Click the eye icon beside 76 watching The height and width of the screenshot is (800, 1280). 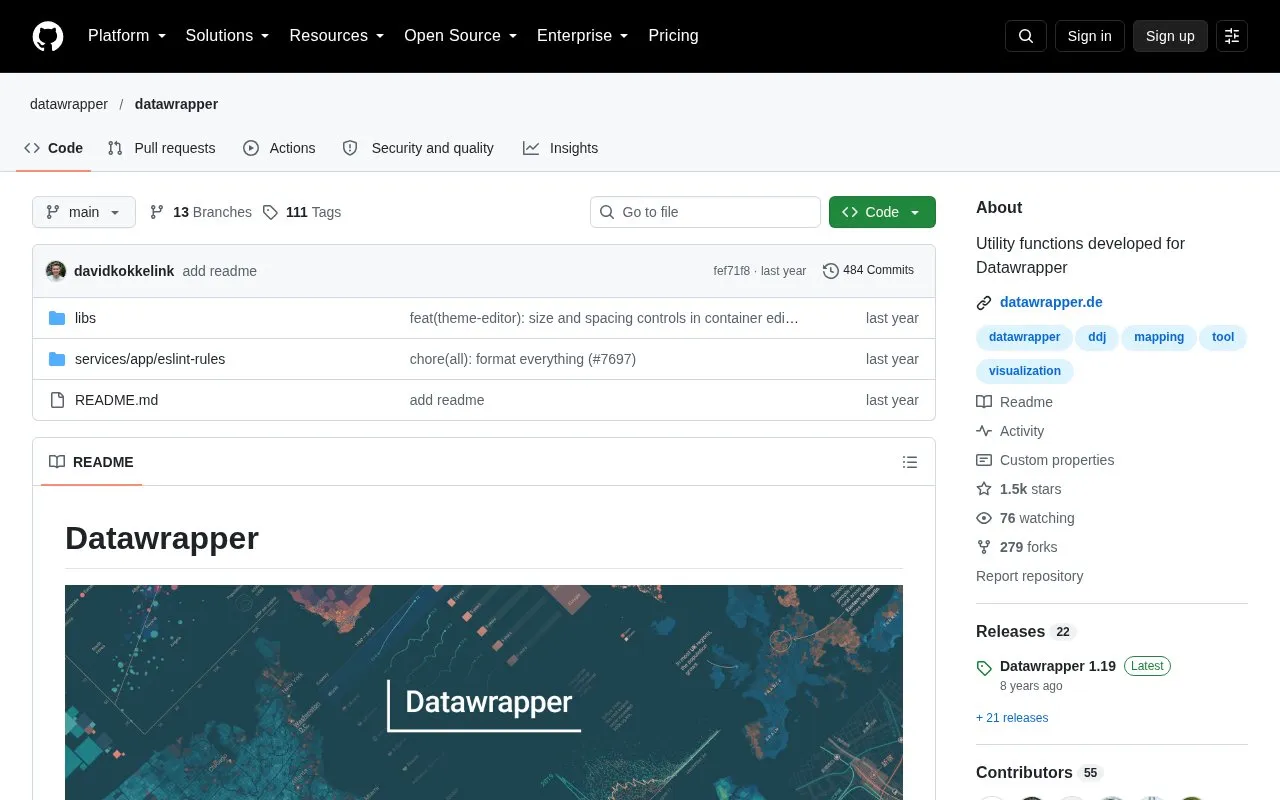(x=984, y=518)
